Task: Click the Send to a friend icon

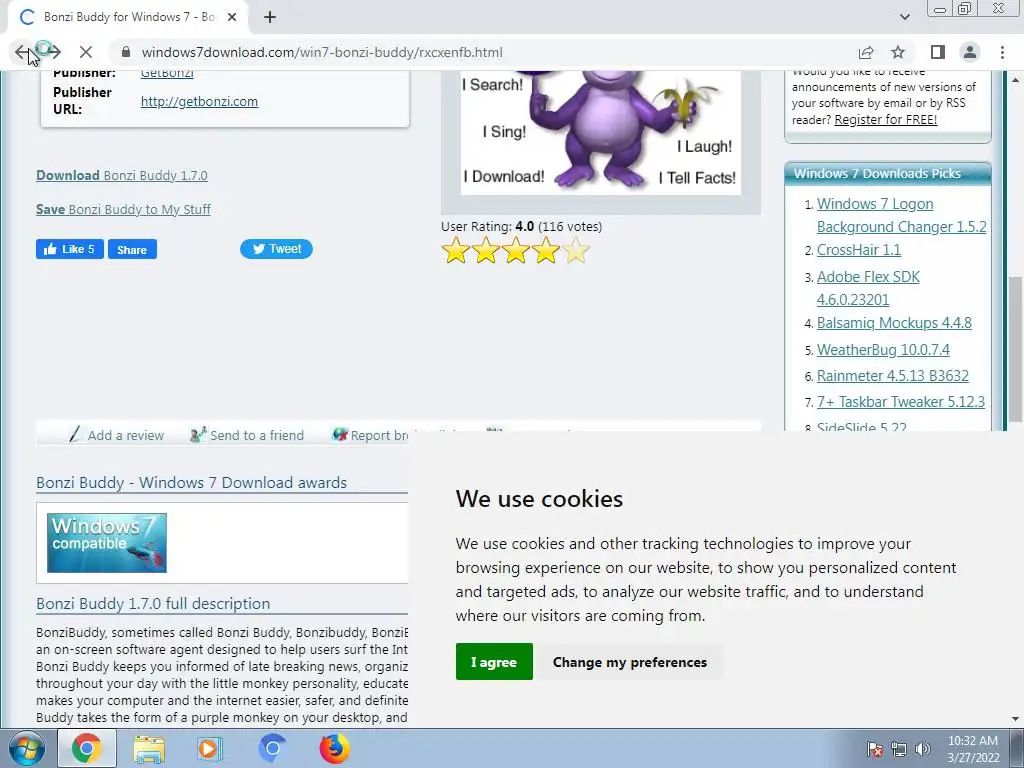Action: [x=198, y=434]
